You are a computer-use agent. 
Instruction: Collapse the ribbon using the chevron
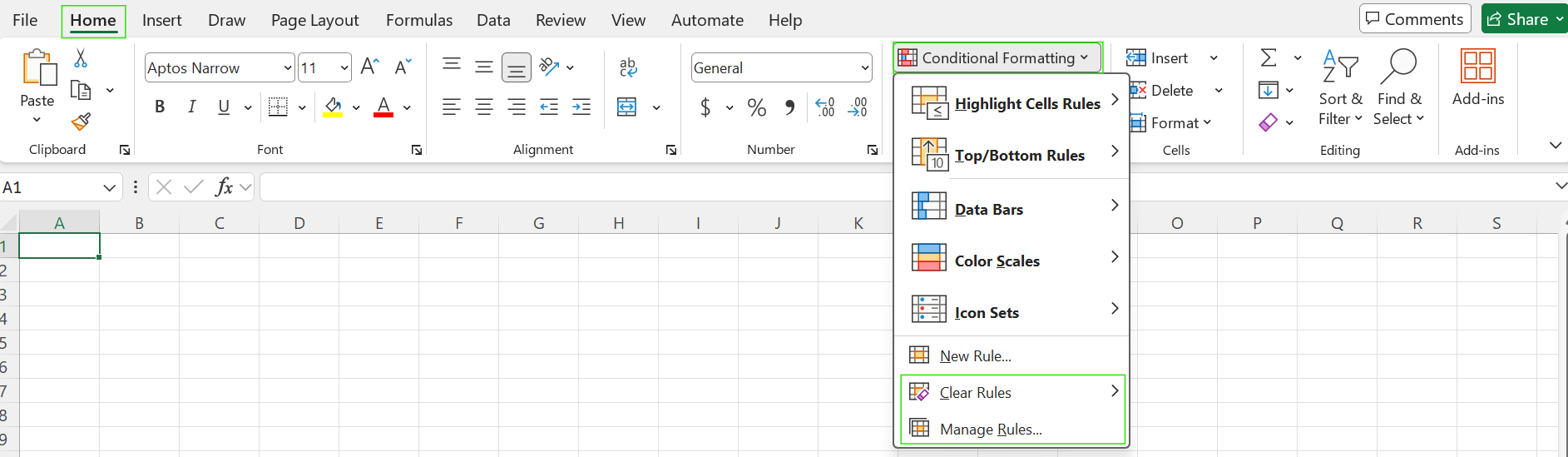(x=1556, y=146)
